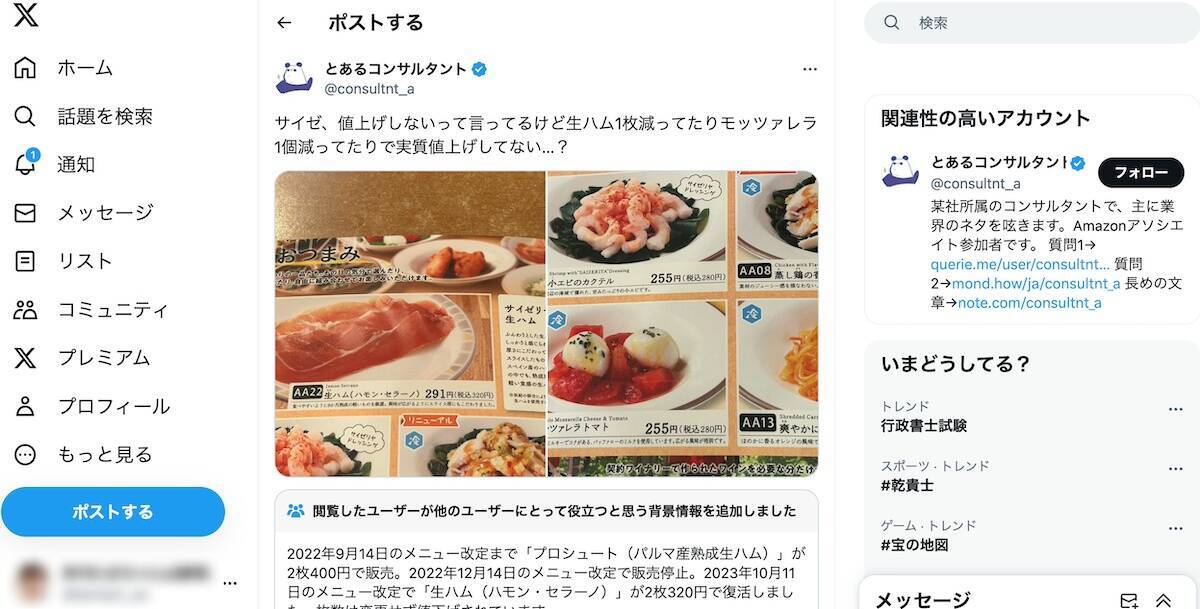Go back with the arrow icon
Viewport: 1200px width, 609px height.
click(285, 22)
